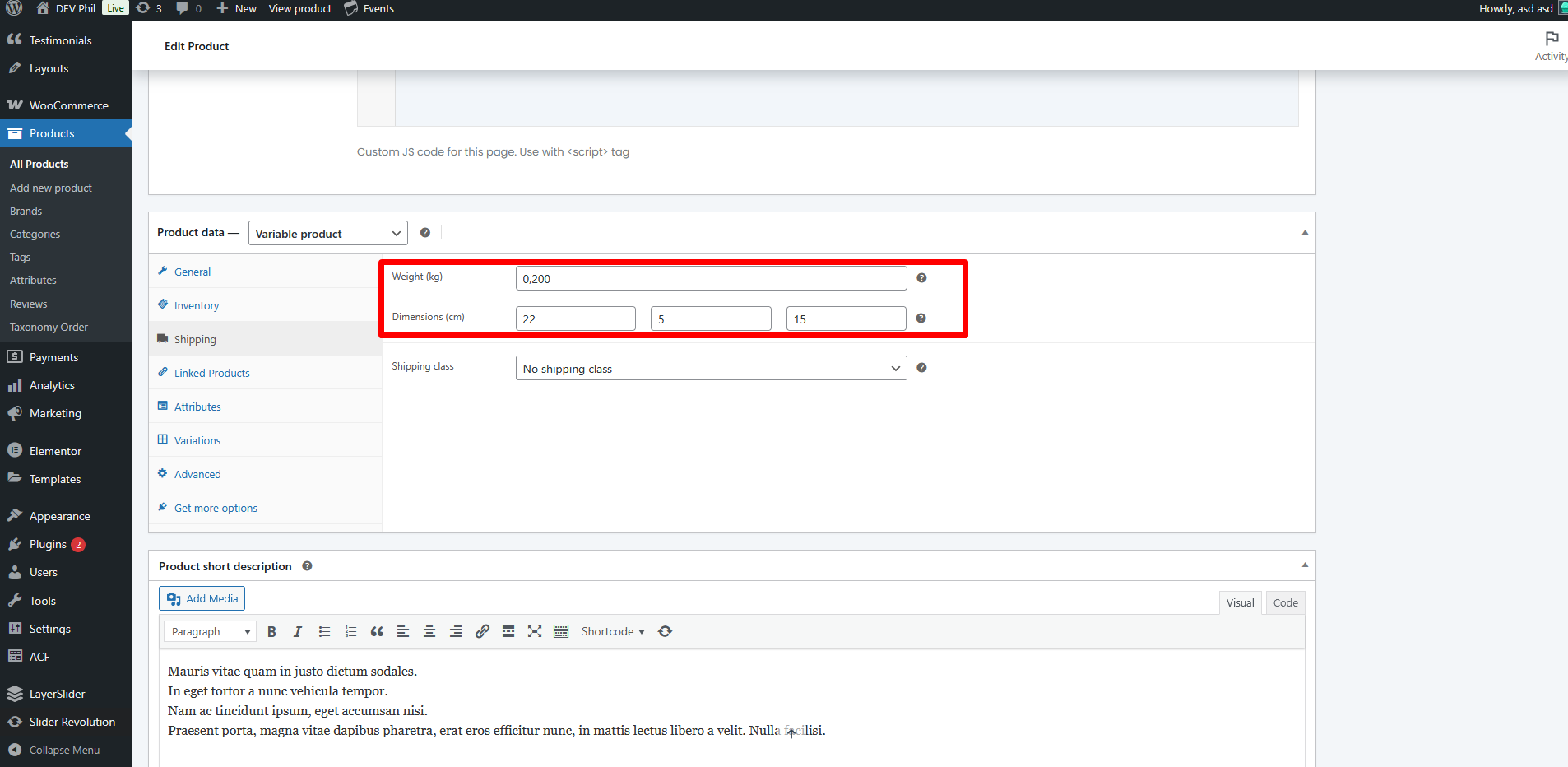Open Add new product link
This screenshot has height=767, width=1568.
[51, 188]
